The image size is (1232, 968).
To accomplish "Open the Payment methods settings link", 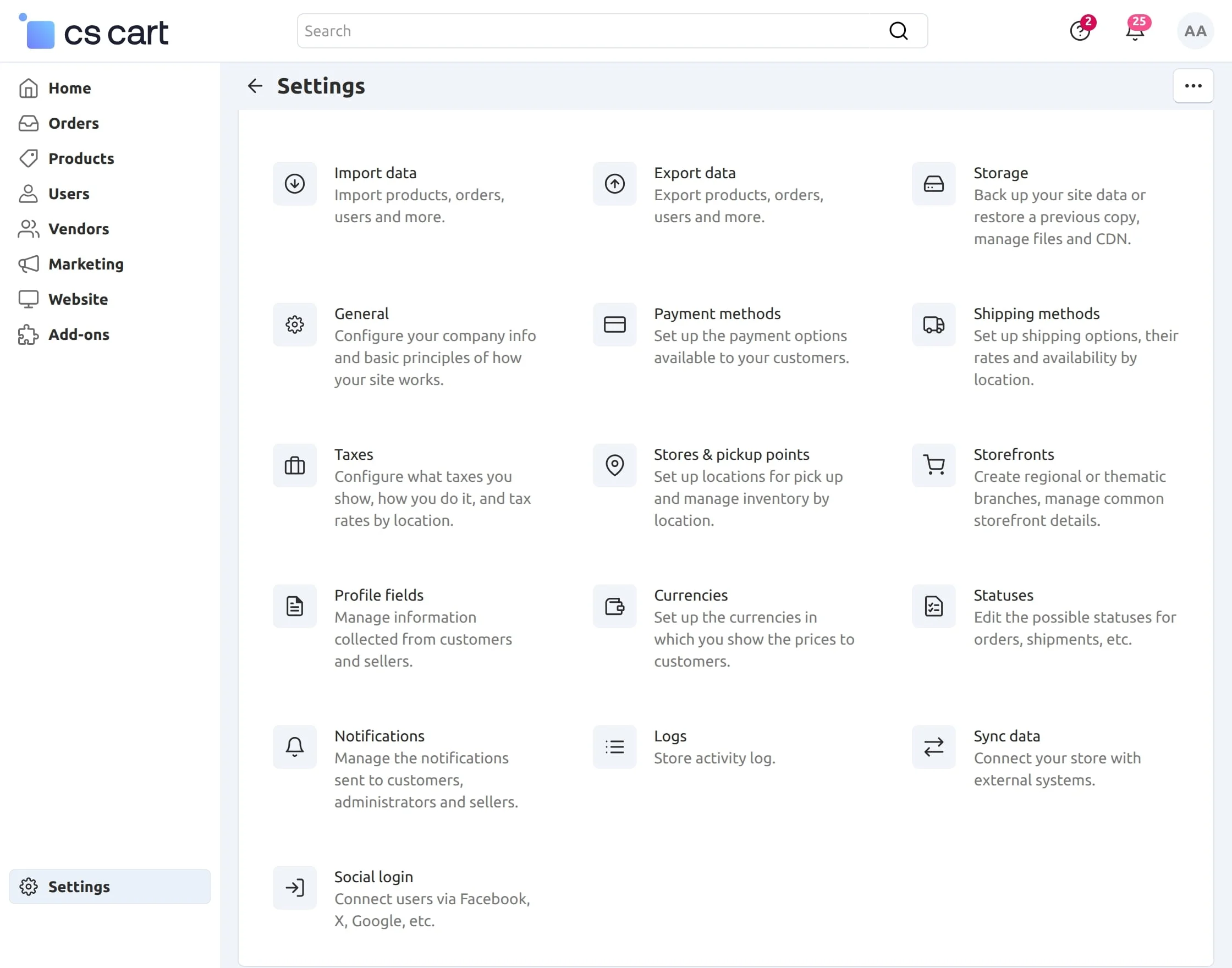I will click(717, 313).
